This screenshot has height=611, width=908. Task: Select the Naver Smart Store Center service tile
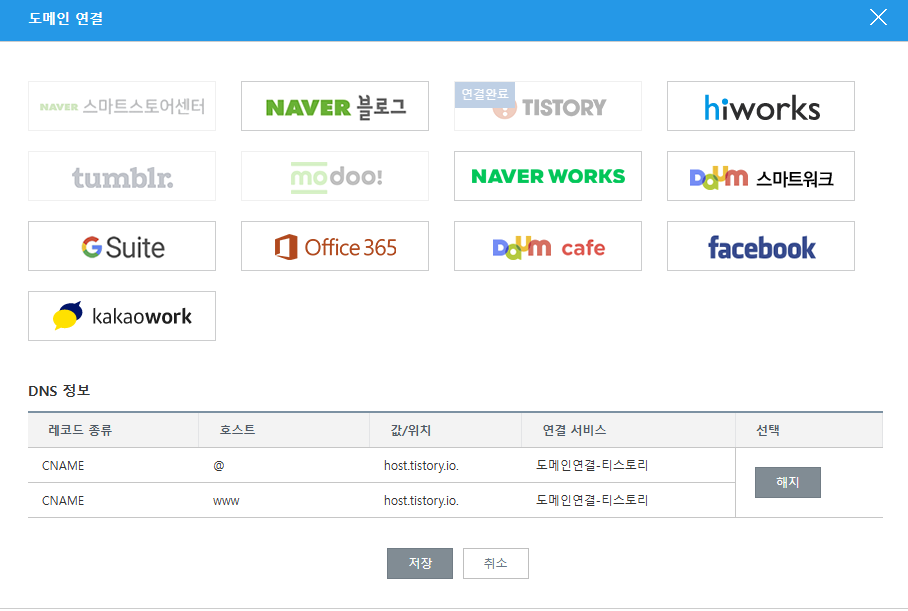122,106
